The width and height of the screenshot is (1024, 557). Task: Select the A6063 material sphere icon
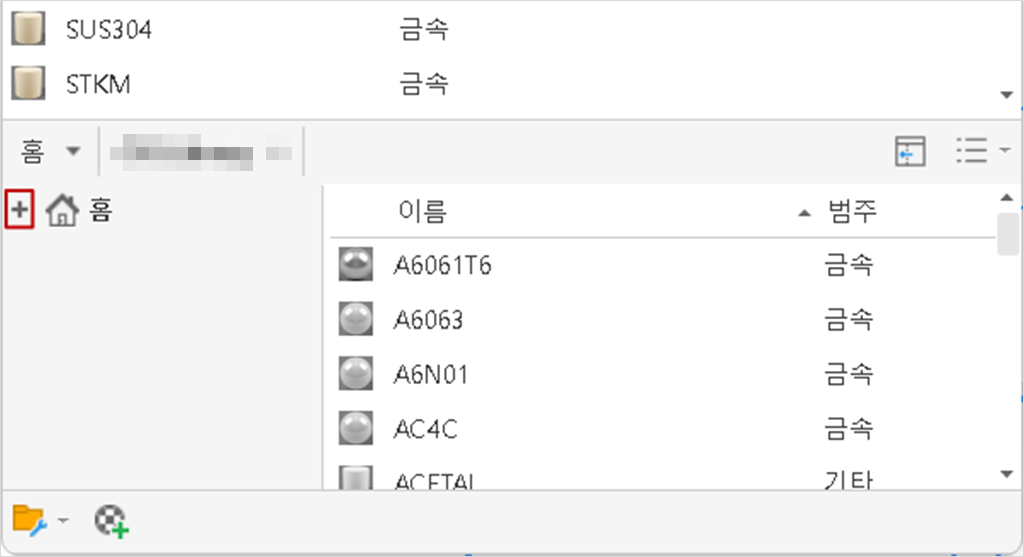point(356,319)
